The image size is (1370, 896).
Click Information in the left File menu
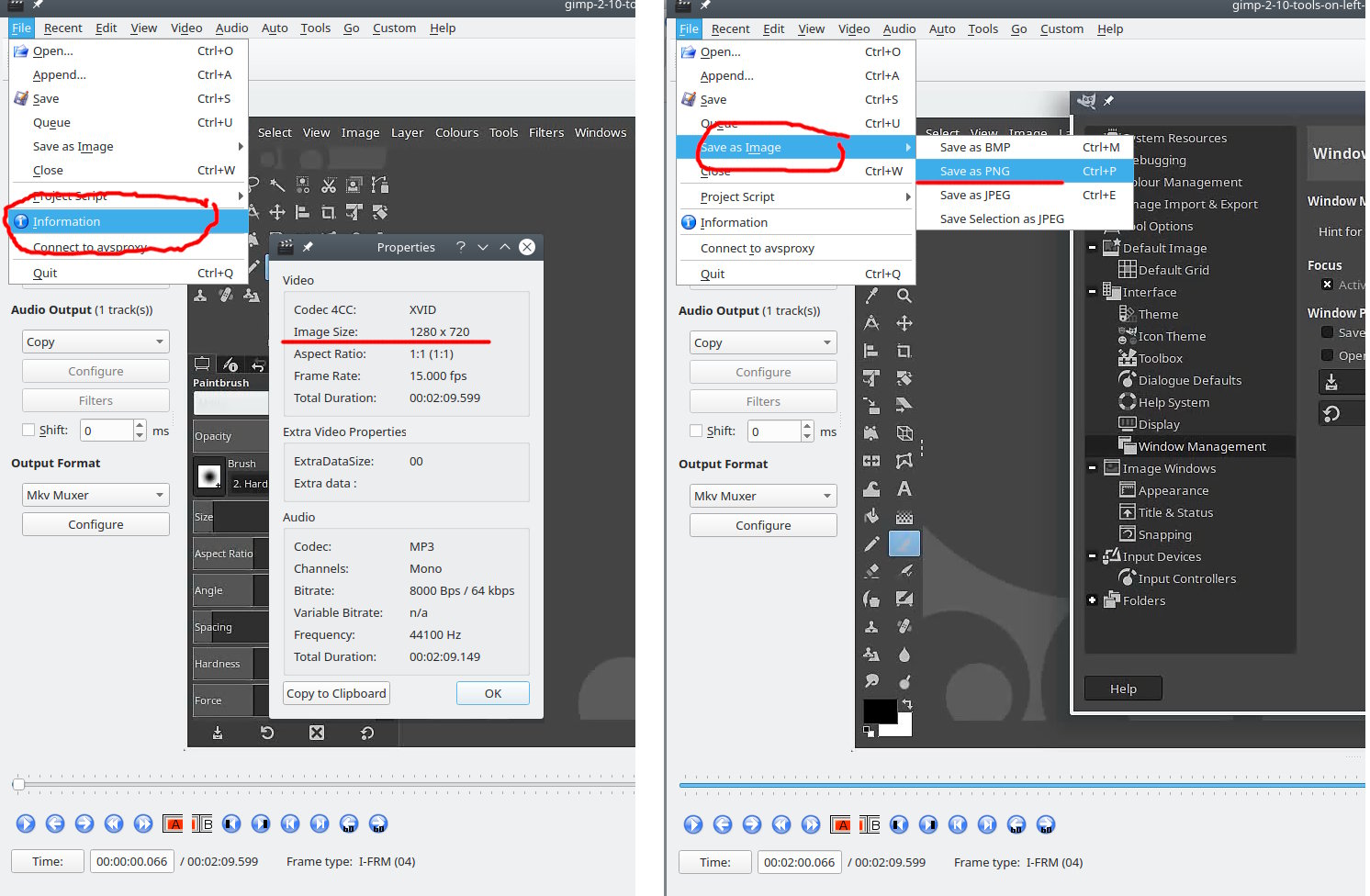pyautogui.click(x=129, y=221)
